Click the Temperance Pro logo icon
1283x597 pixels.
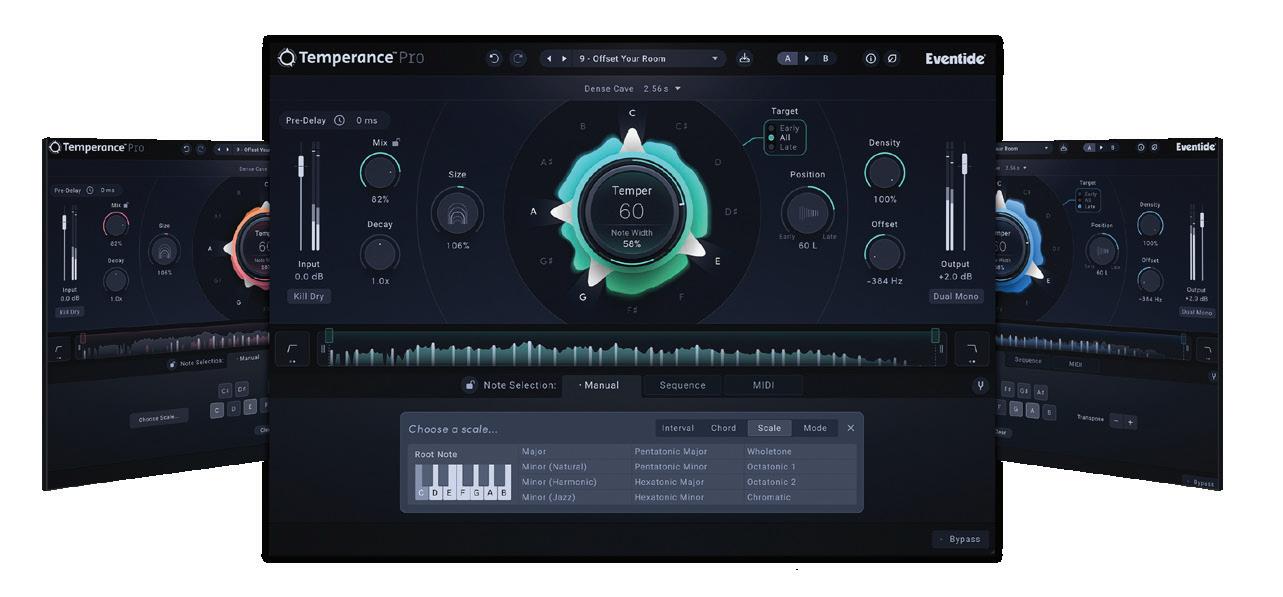287,58
